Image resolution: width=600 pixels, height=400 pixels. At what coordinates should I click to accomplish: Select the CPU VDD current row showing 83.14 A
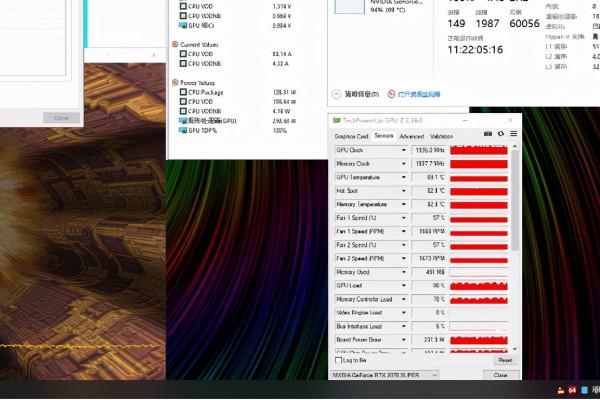(x=237, y=54)
